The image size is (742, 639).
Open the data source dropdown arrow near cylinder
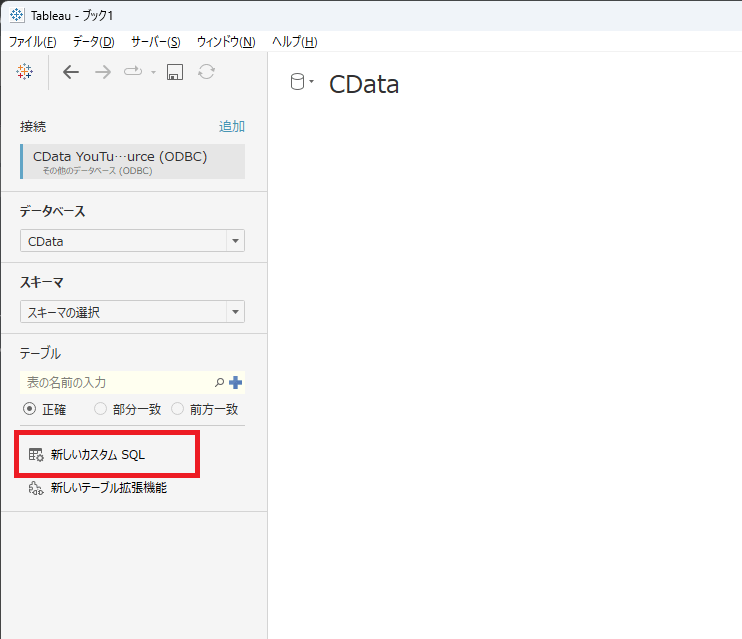coord(311,81)
